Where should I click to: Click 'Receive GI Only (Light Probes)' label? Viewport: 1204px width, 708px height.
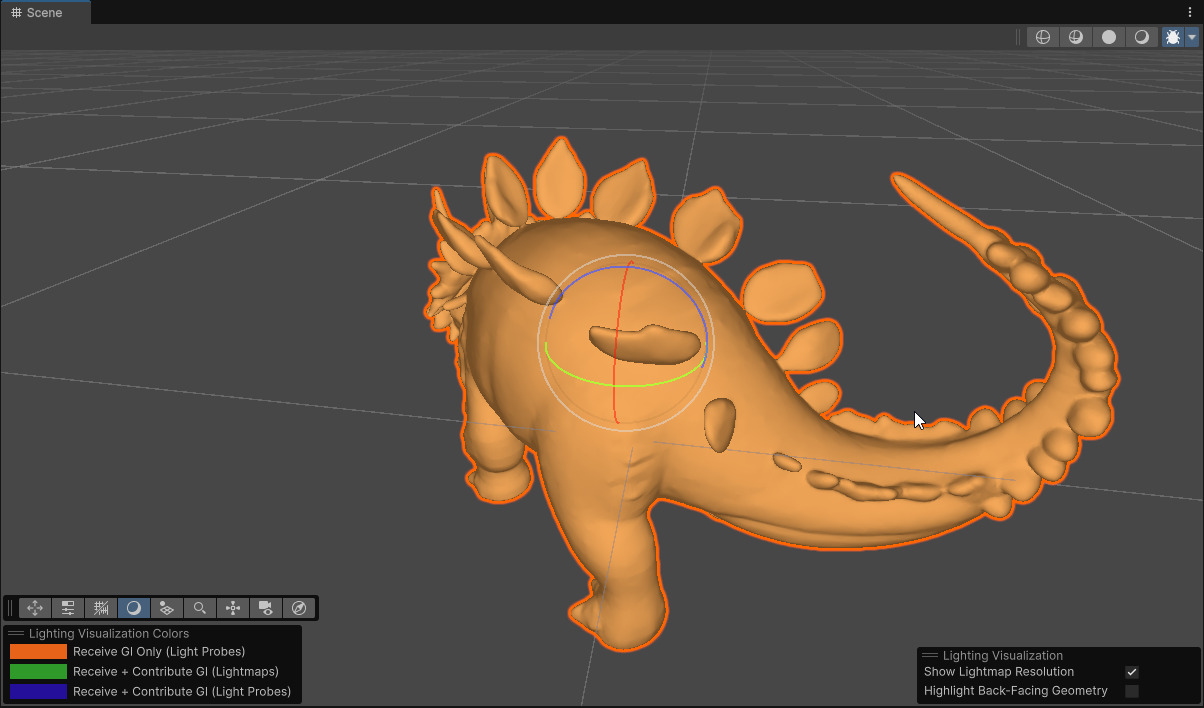pos(159,652)
